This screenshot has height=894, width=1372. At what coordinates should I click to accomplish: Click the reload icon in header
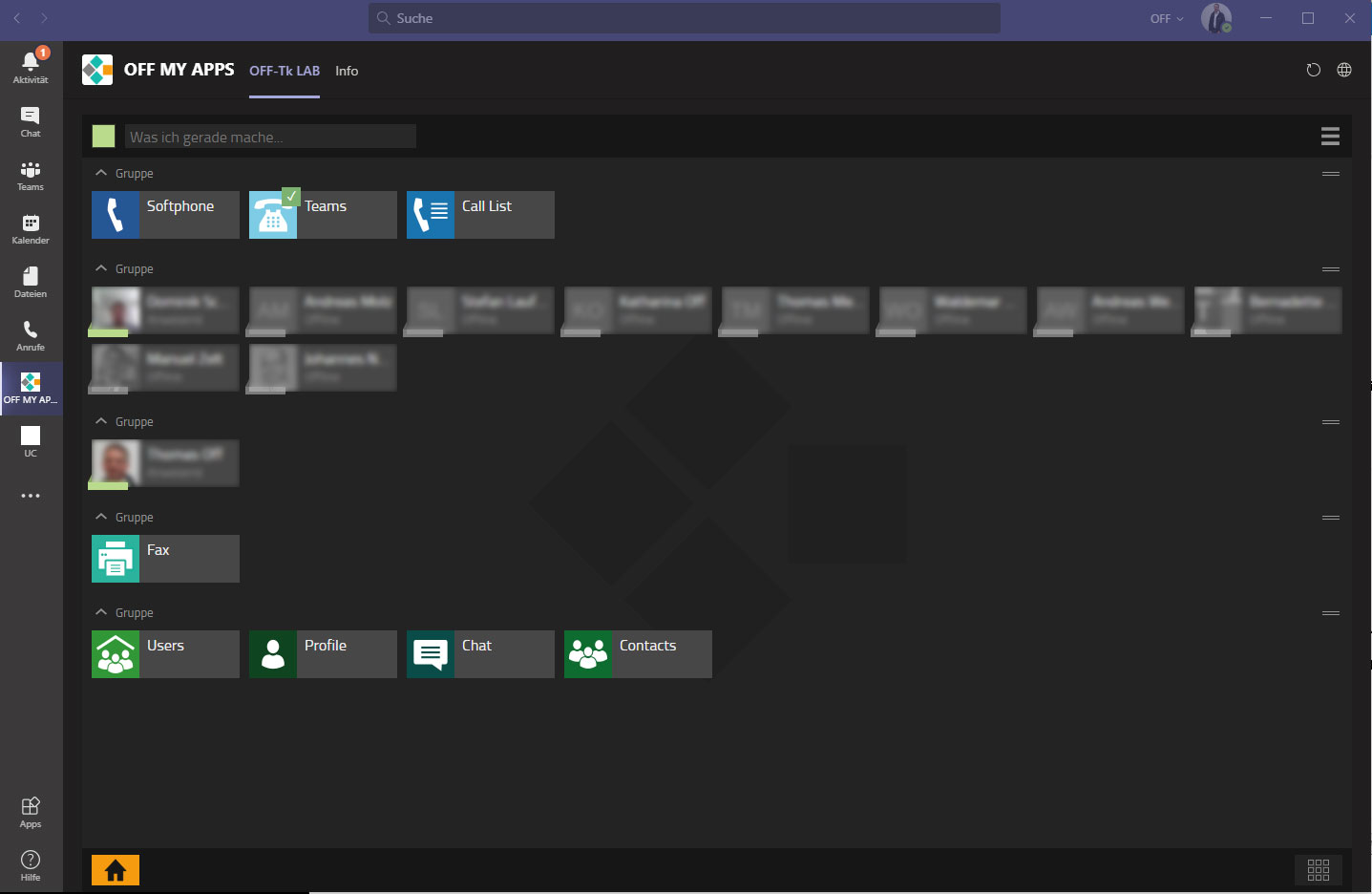tap(1313, 70)
